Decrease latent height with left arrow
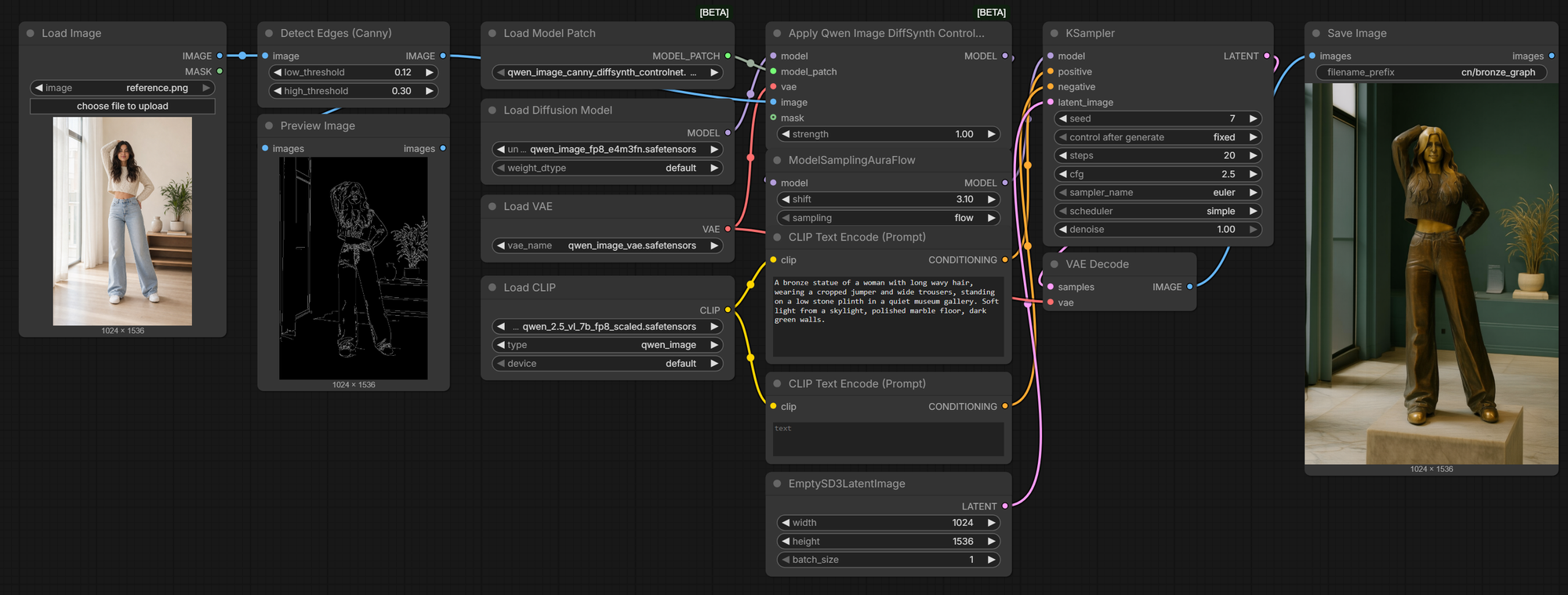The width and height of the screenshot is (1568, 595). (x=786, y=542)
